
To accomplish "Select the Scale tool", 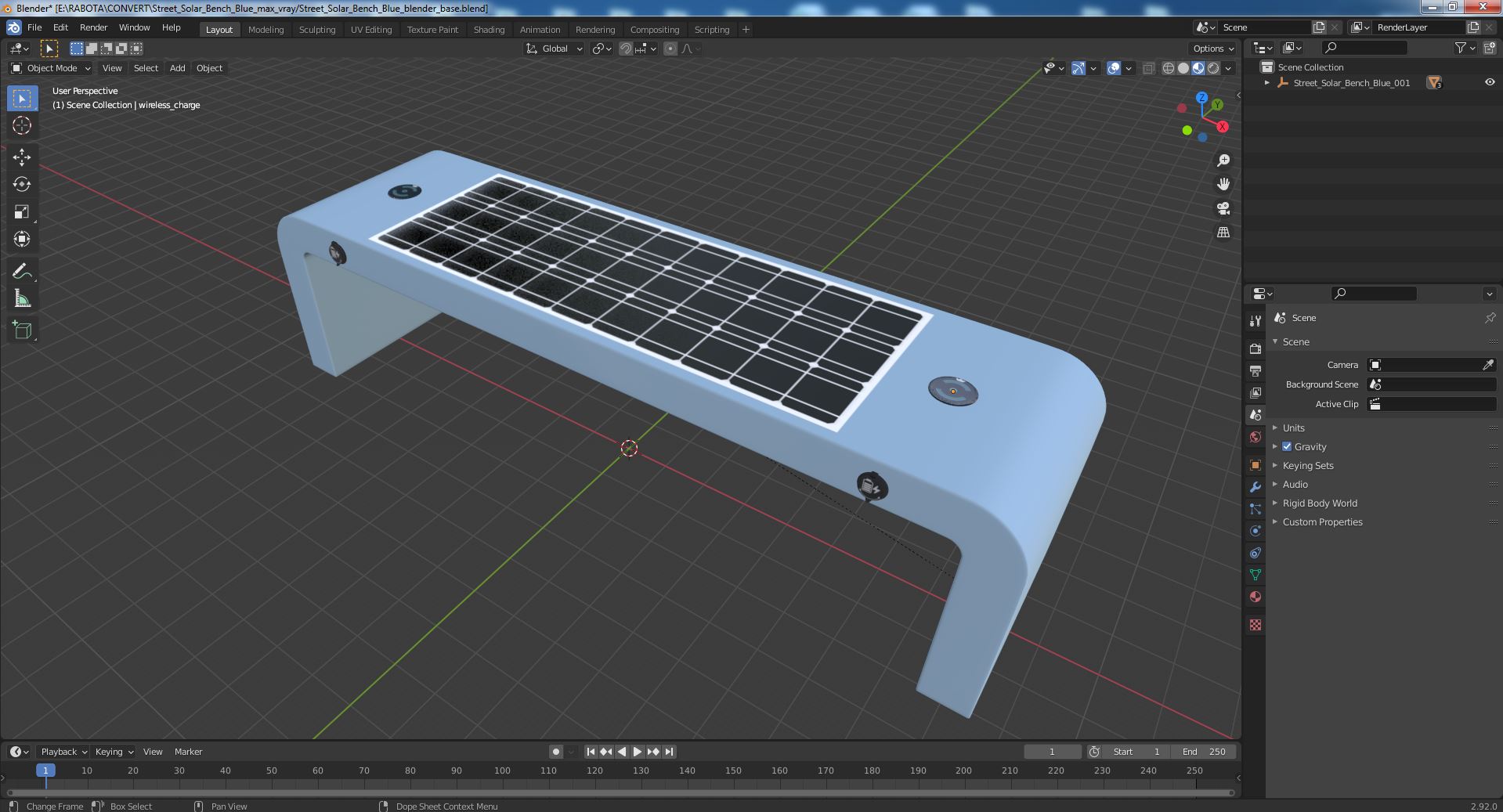I will (x=22, y=212).
